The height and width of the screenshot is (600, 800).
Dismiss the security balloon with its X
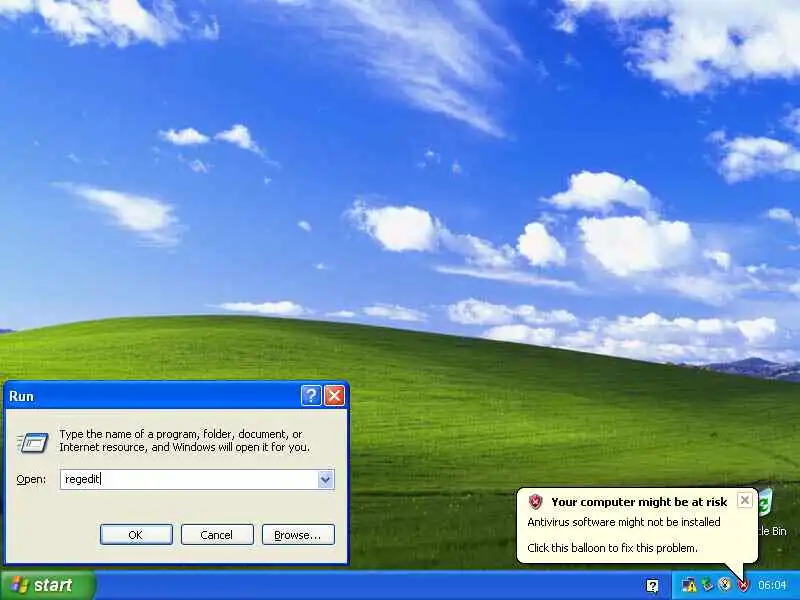coord(744,501)
